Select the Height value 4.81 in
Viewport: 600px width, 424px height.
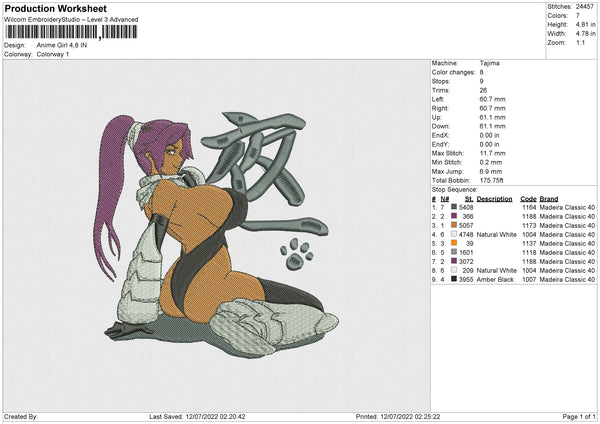[585, 24]
